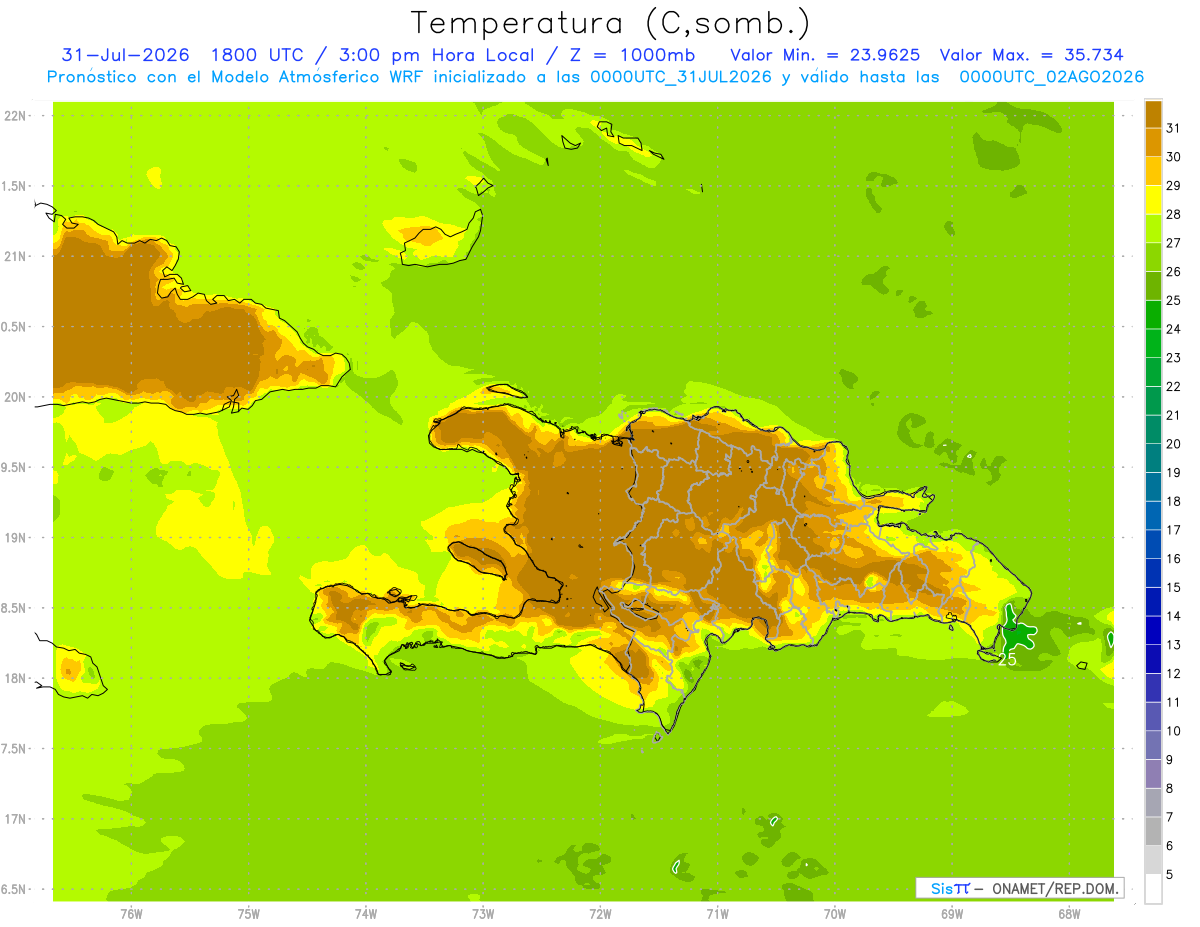Click the '7.5N' latitude label
The height and width of the screenshot is (927, 1200).
coord(15,749)
